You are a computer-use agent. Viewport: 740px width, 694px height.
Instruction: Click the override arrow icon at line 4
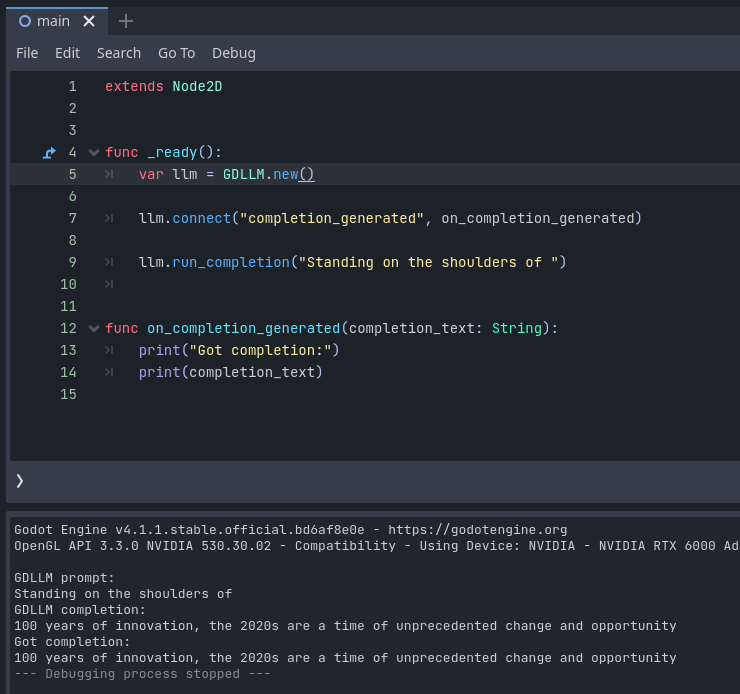tap(50, 152)
